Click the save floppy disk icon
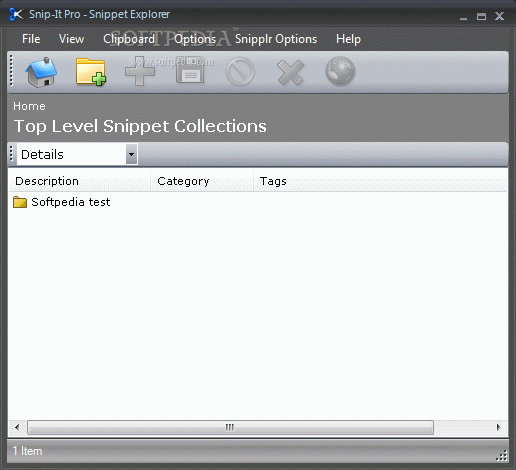Image resolution: width=516 pixels, height=470 pixels. (190, 70)
